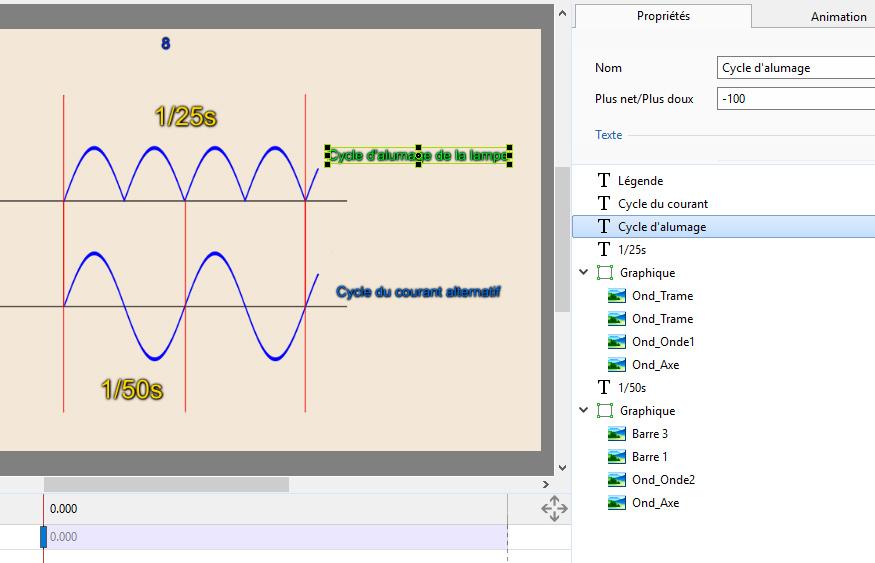
Task: Click the horizontal scrollbar right arrow
Action: point(546,484)
